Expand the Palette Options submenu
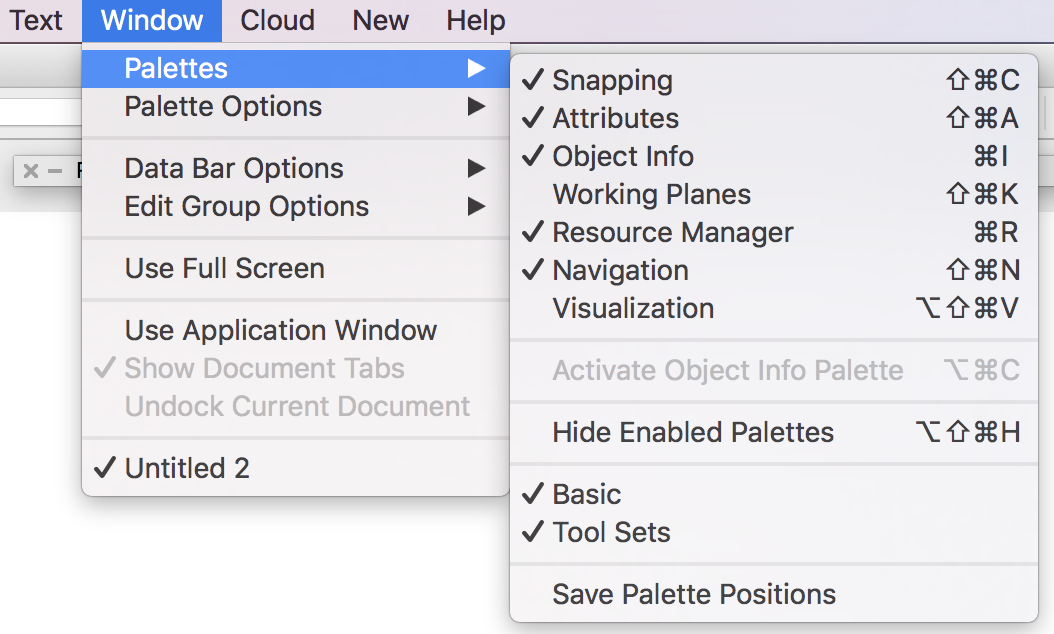This screenshot has width=1054, height=634. click(x=223, y=107)
